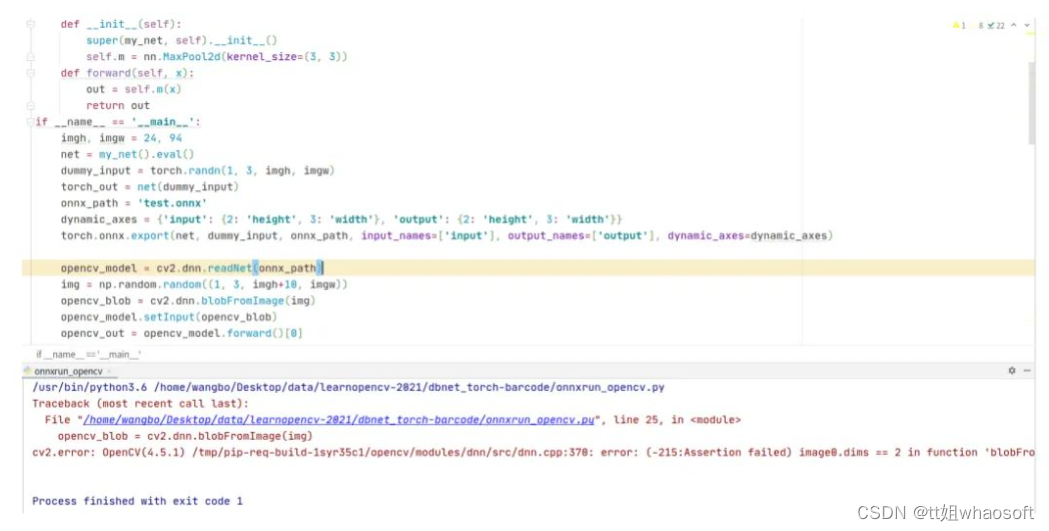Click the net = my_net().eval() line

pos(127,154)
